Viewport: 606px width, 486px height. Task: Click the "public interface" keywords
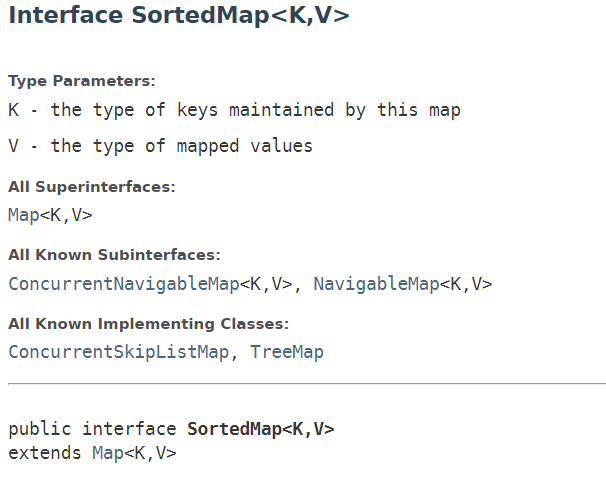(x=92, y=429)
